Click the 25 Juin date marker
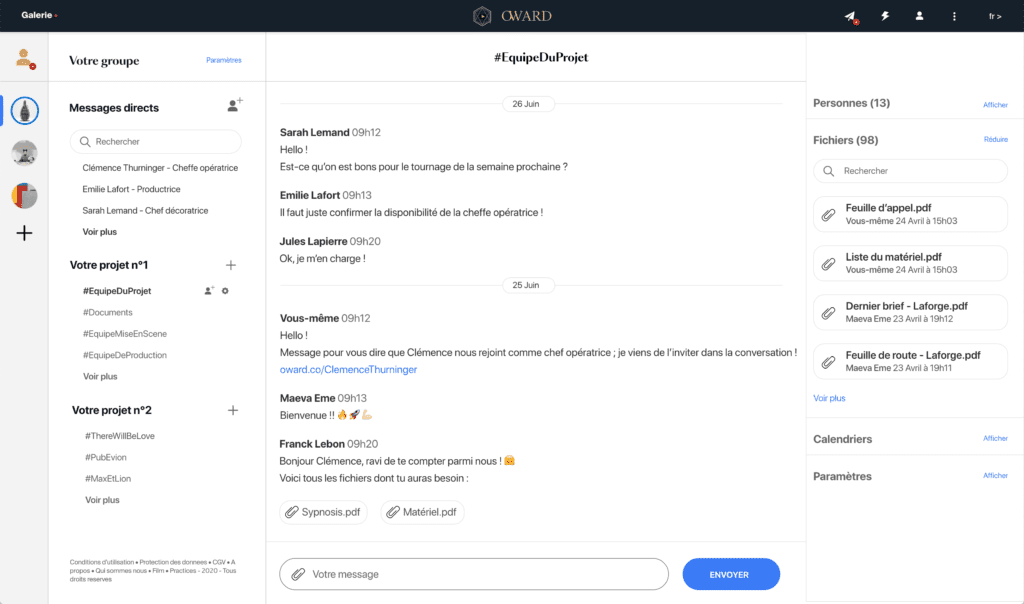 (x=526, y=285)
